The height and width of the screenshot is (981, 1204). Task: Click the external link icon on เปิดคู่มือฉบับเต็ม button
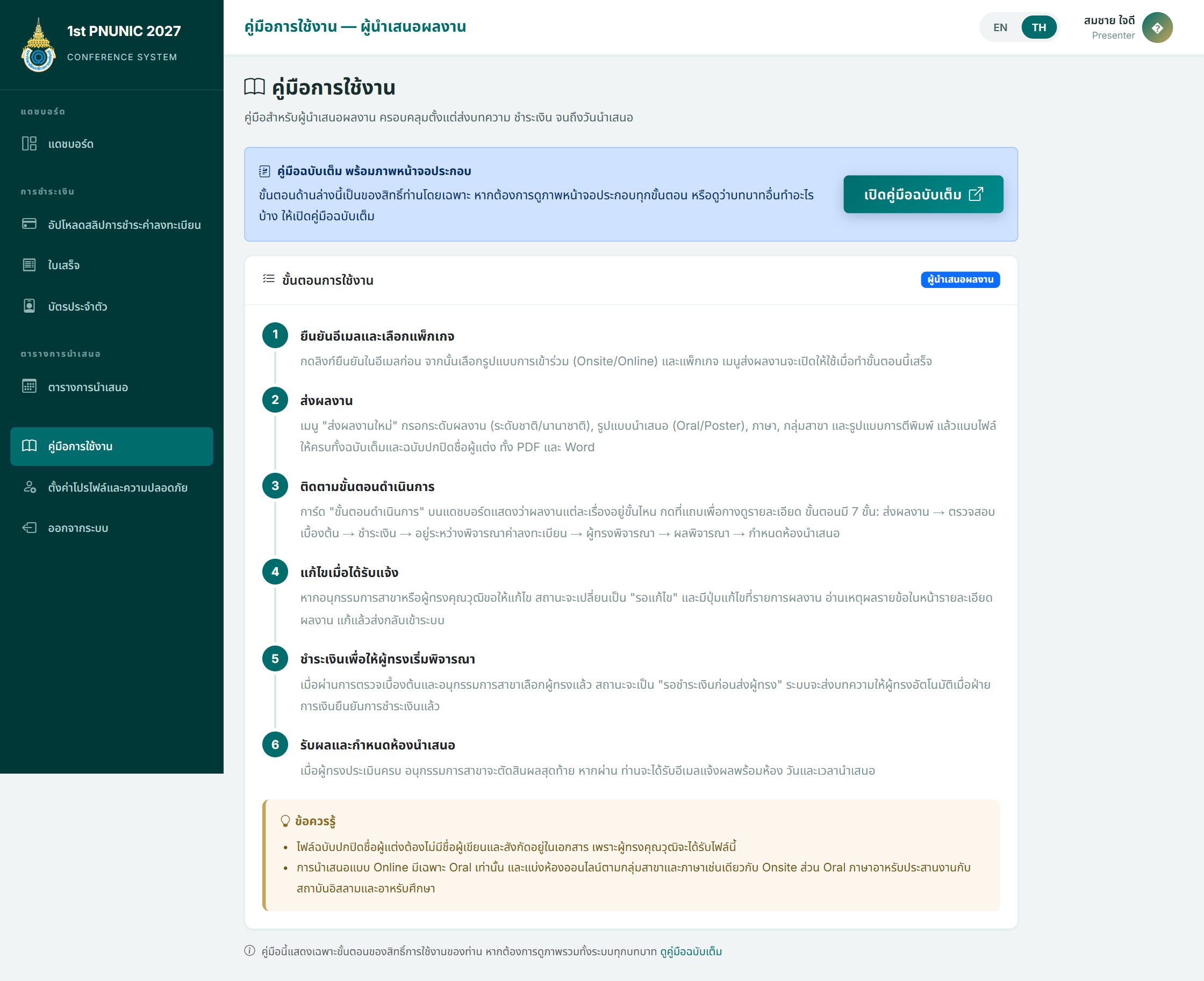pyautogui.click(x=976, y=194)
